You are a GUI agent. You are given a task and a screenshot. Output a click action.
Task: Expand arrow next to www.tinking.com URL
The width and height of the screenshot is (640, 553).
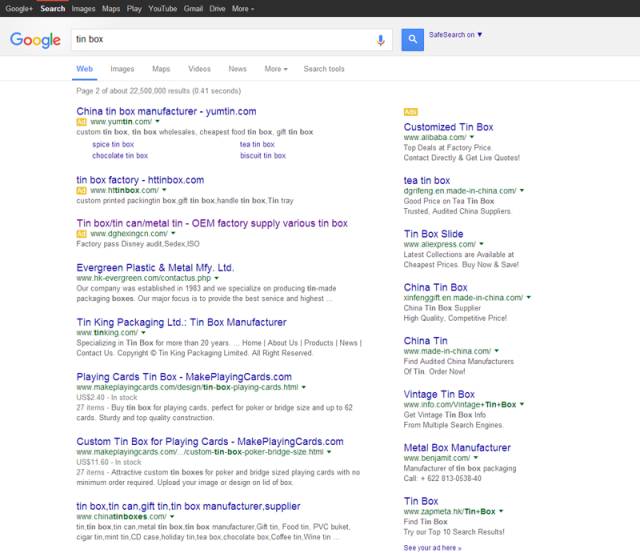pos(143,333)
